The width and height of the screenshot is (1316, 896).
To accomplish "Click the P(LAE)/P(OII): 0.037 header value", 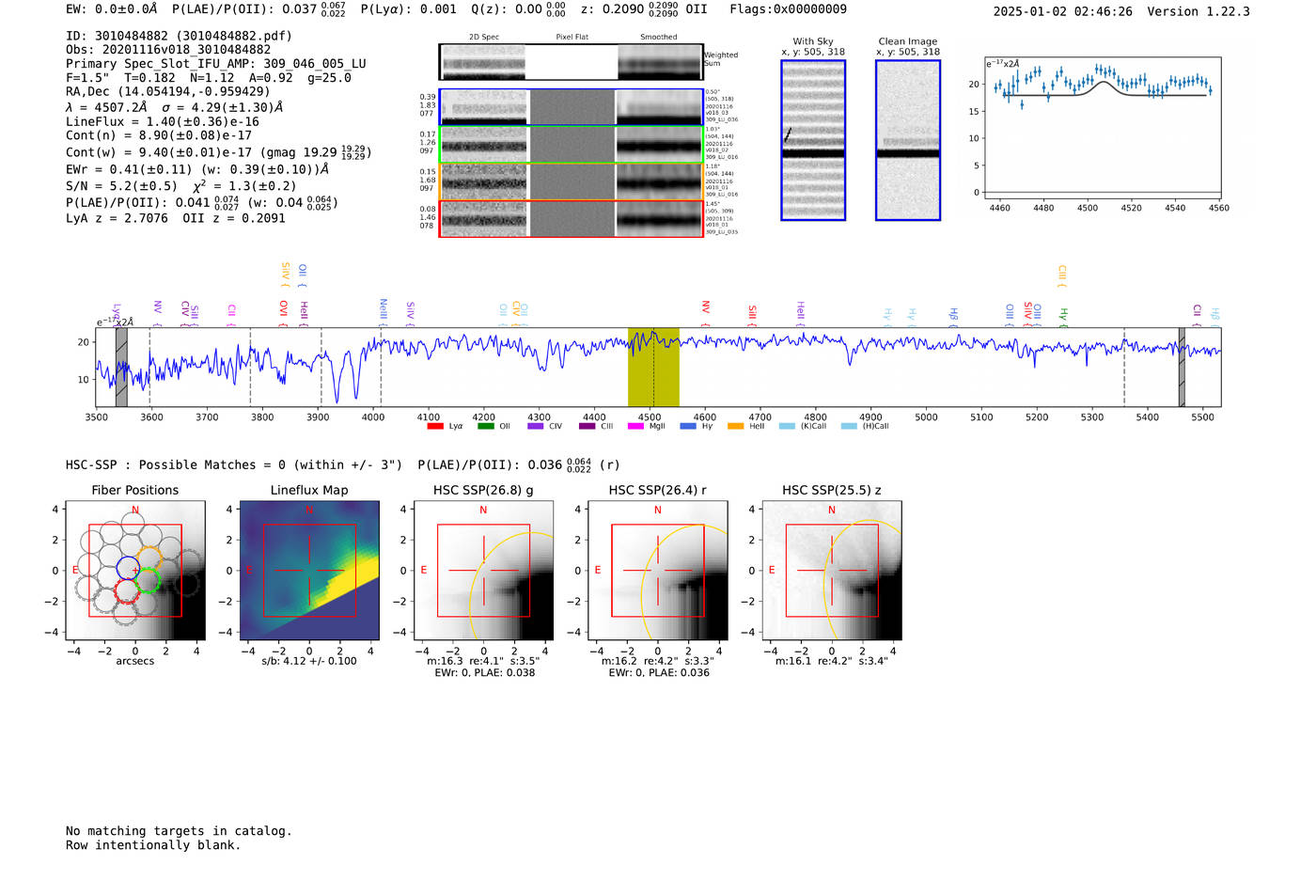I will pos(258,9).
